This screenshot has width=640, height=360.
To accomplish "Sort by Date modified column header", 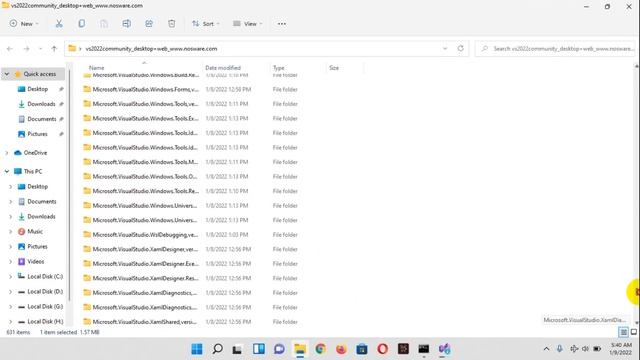I will [223, 68].
